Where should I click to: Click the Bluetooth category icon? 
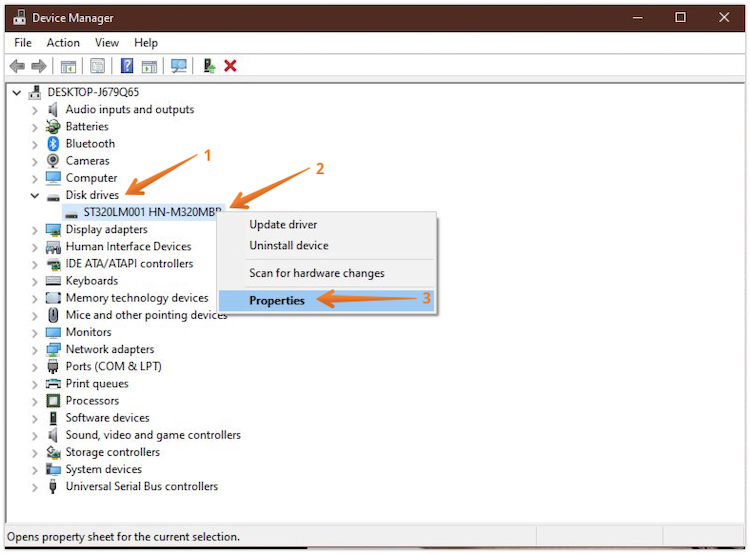click(53, 144)
